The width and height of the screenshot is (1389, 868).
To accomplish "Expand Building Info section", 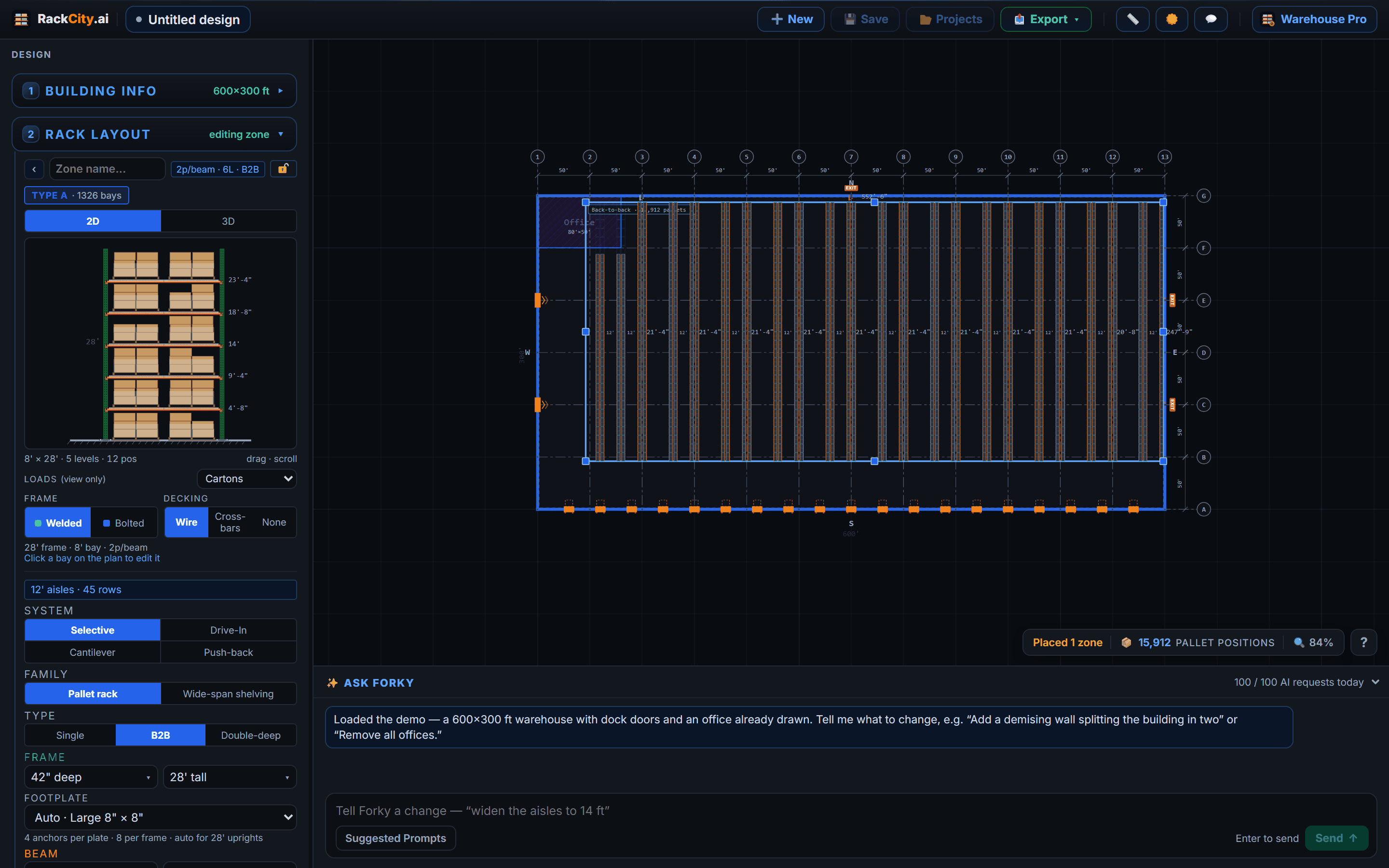I will coord(154,91).
